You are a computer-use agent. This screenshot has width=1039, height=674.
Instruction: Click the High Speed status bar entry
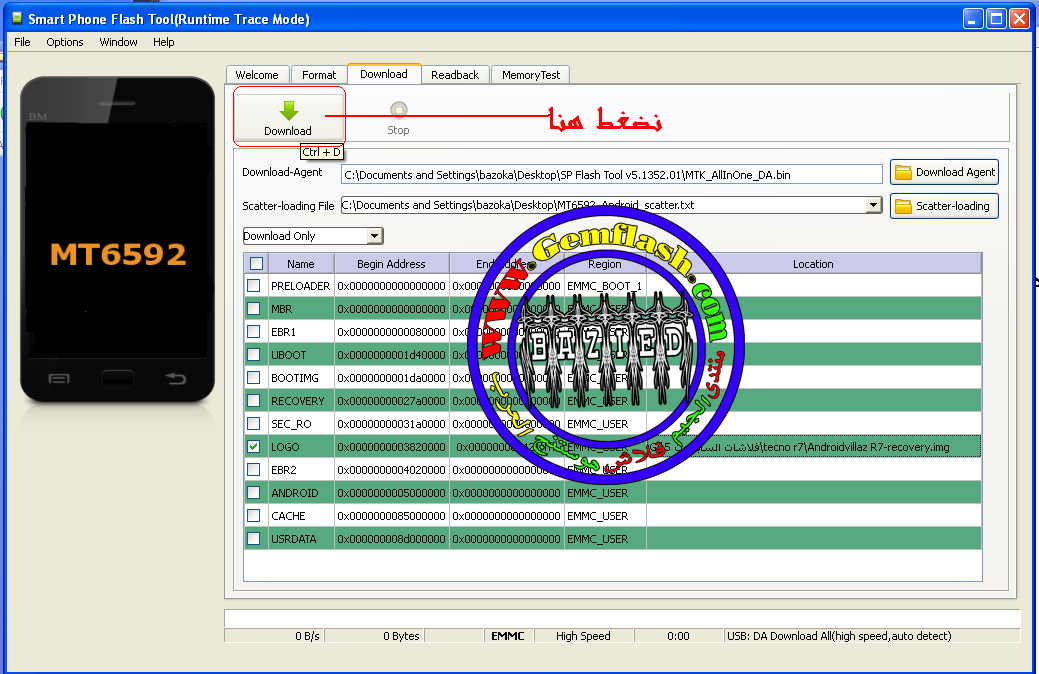pyautogui.click(x=583, y=636)
